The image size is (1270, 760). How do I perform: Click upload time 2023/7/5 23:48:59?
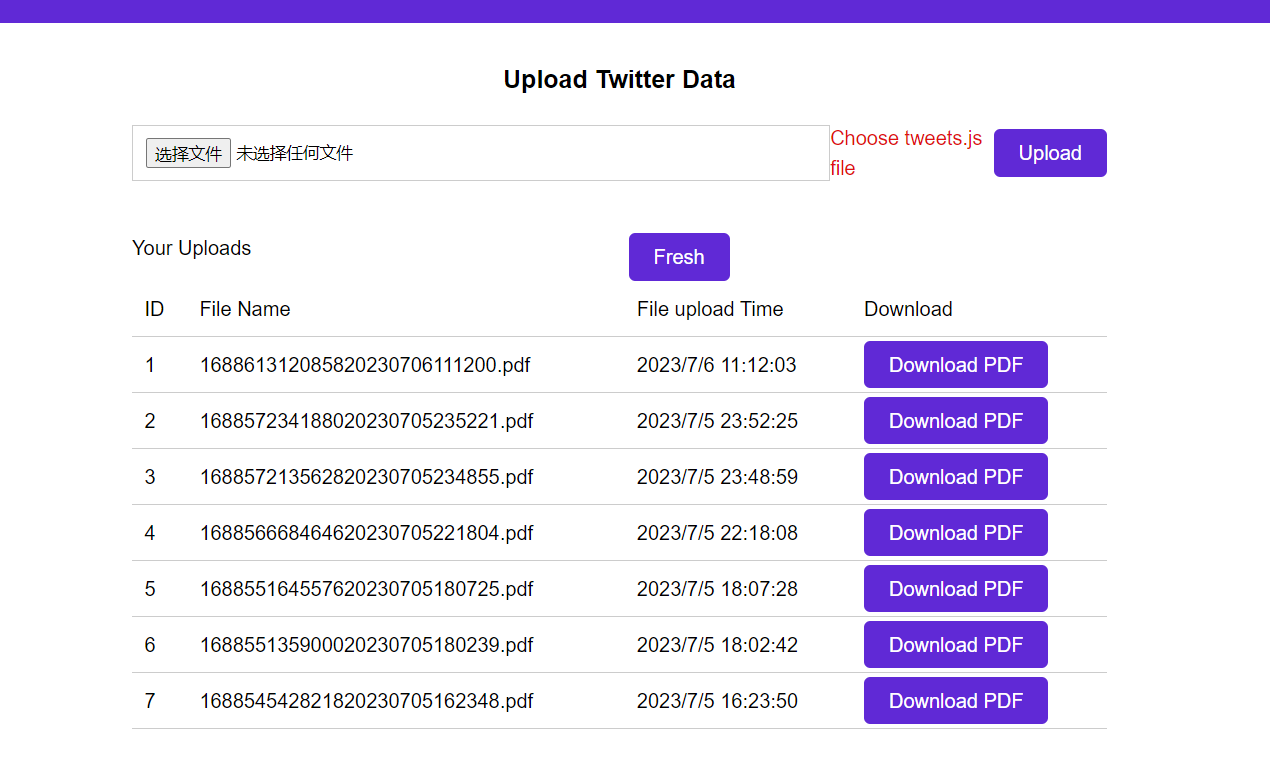(x=718, y=477)
